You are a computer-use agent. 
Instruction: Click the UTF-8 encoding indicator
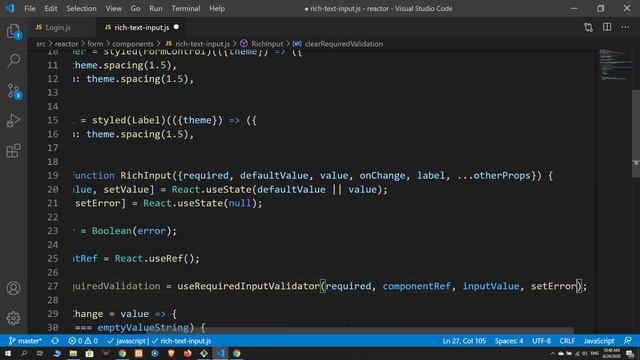pyautogui.click(x=541, y=341)
